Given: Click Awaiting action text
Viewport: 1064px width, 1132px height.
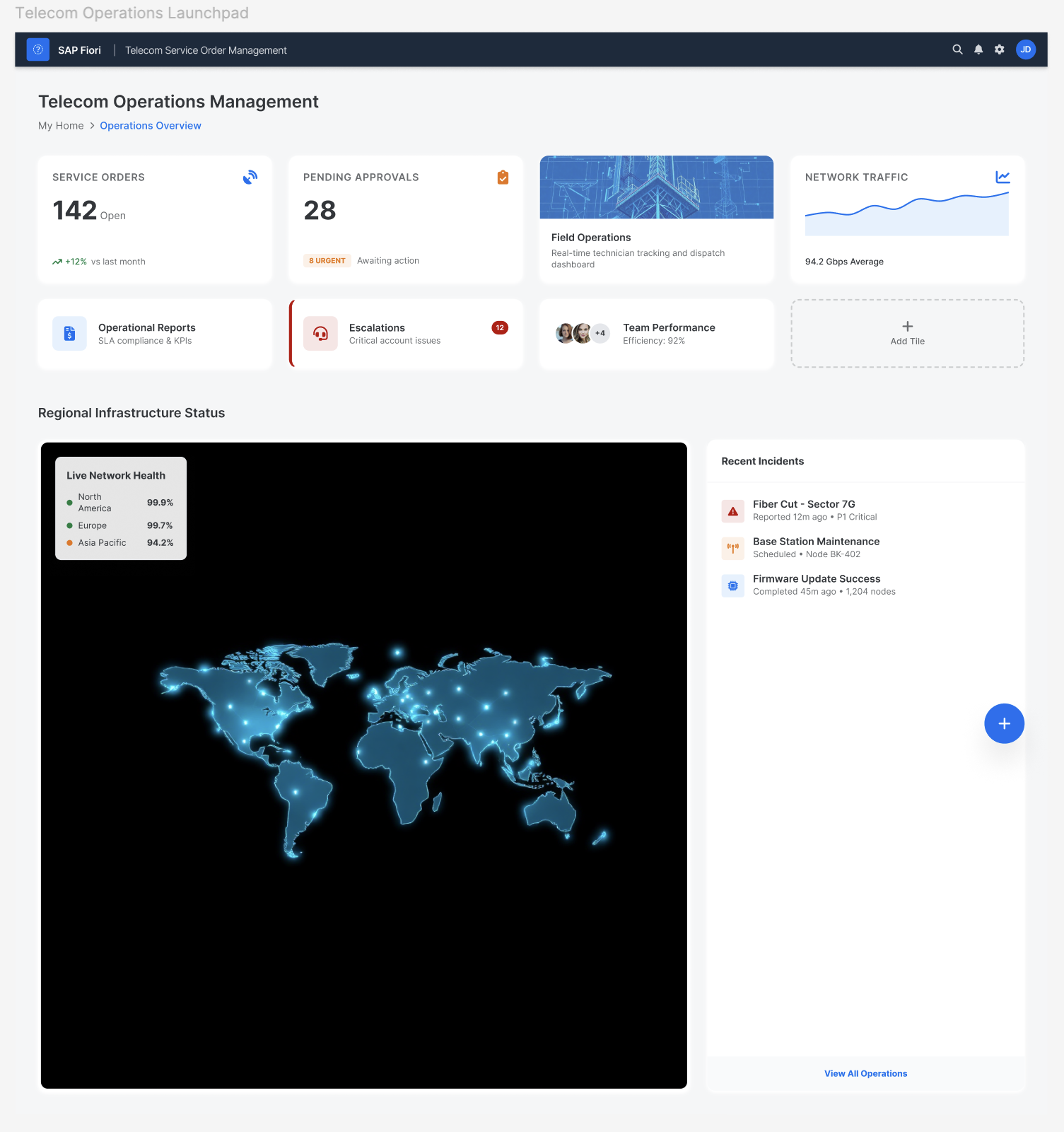Looking at the screenshot, I should pyautogui.click(x=388, y=261).
